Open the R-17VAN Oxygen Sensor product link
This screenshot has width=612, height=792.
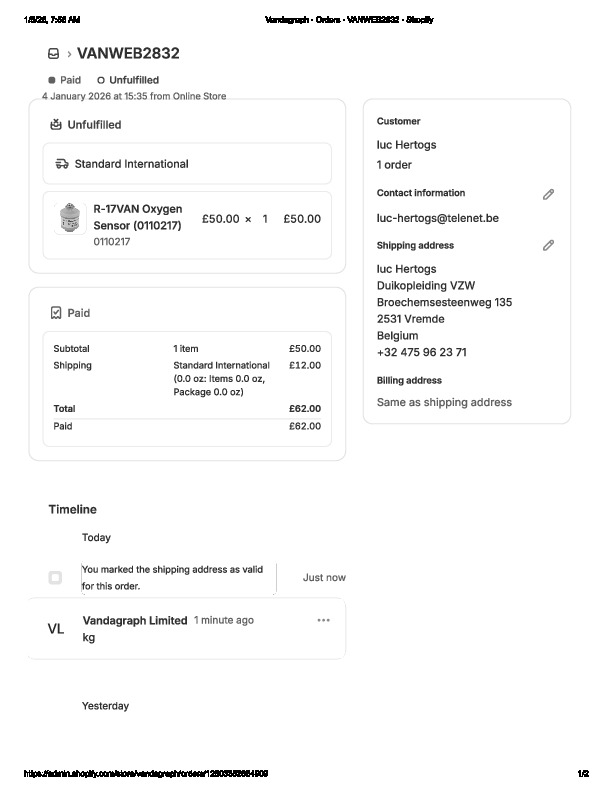137,217
